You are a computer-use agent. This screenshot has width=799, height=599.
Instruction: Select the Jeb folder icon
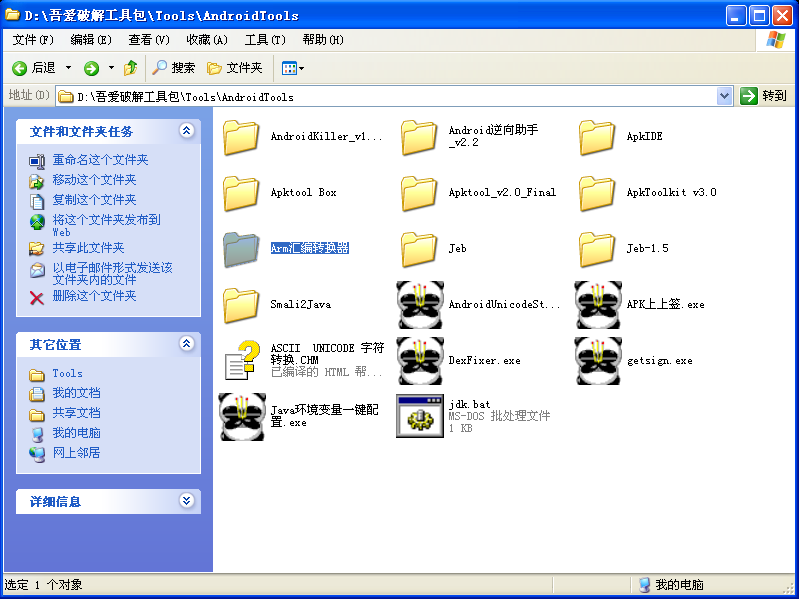pos(419,249)
